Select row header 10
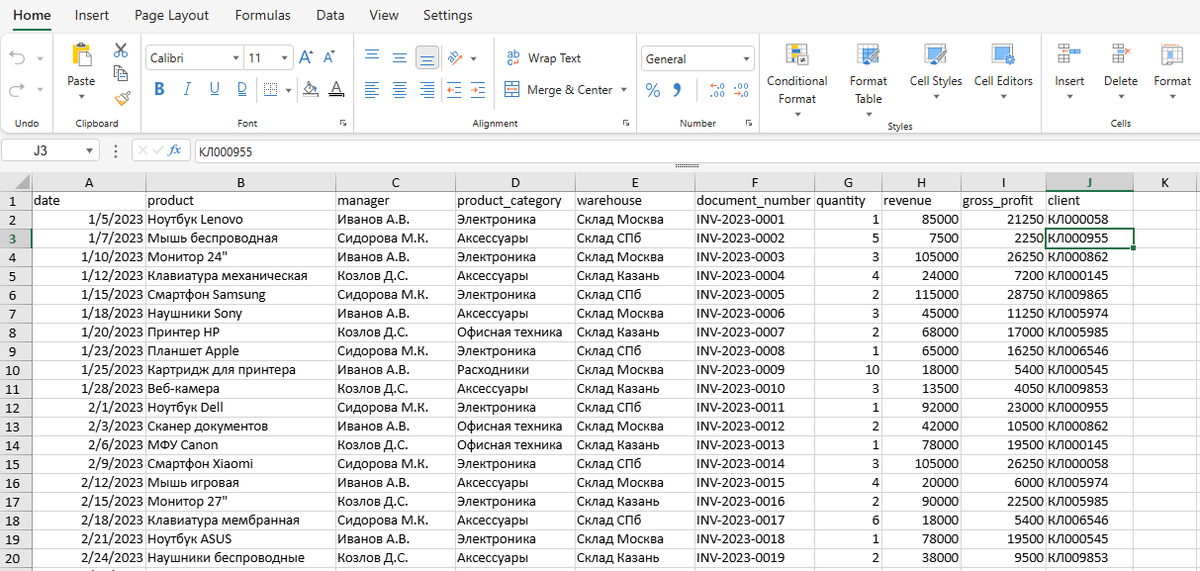 pos(15,370)
